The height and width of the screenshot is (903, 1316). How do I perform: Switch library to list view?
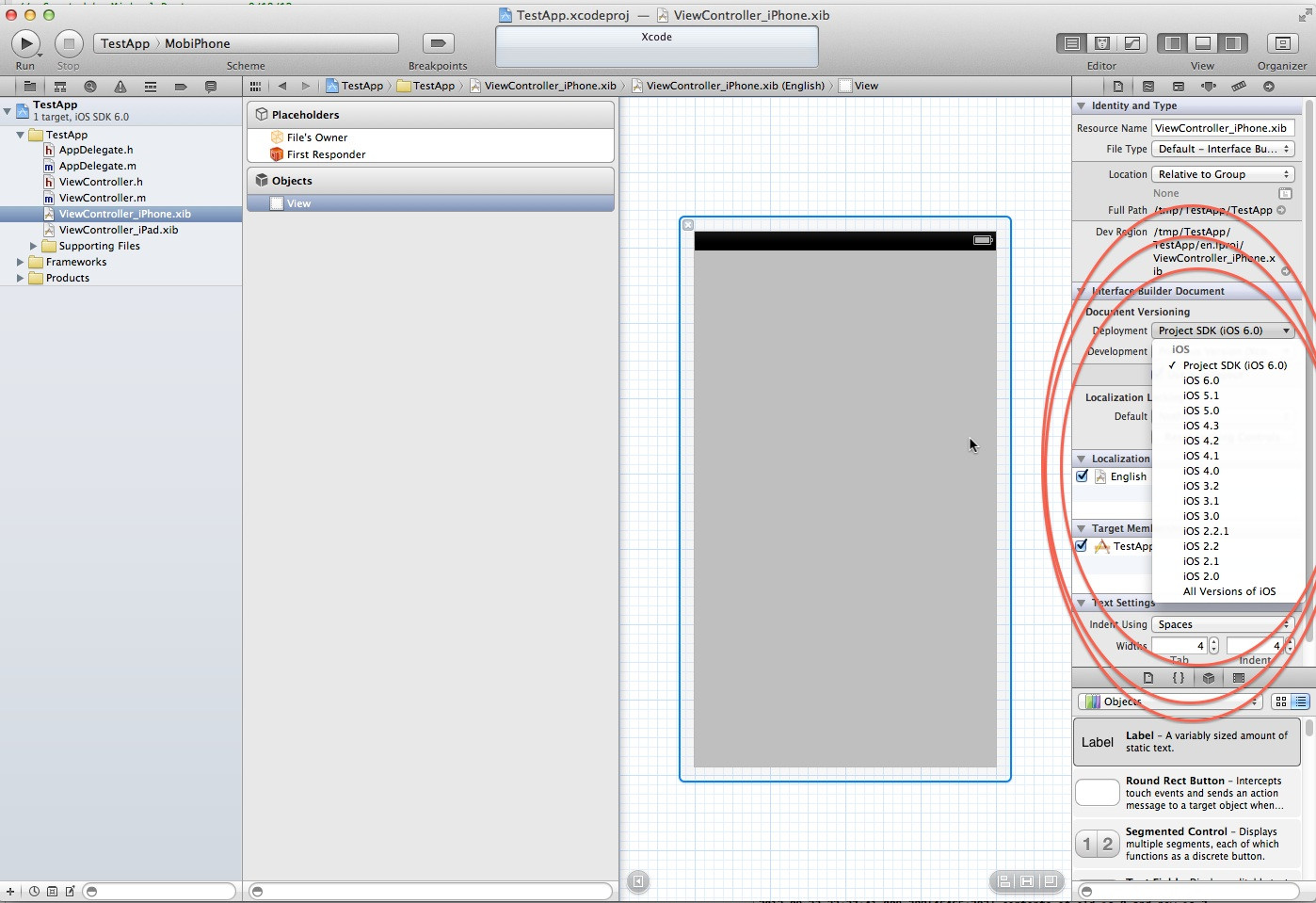tap(1300, 701)
